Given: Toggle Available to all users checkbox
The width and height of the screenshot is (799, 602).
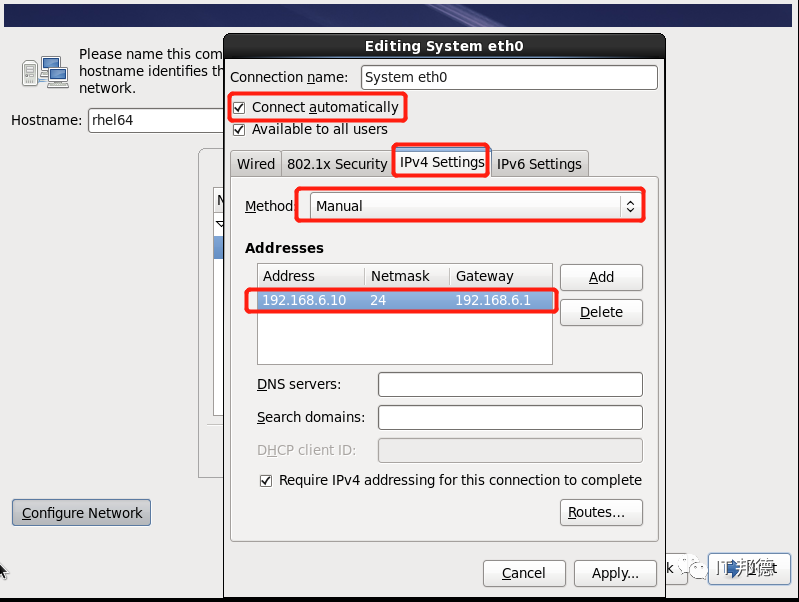Looking at the screenshot, I should coord(239,130).
